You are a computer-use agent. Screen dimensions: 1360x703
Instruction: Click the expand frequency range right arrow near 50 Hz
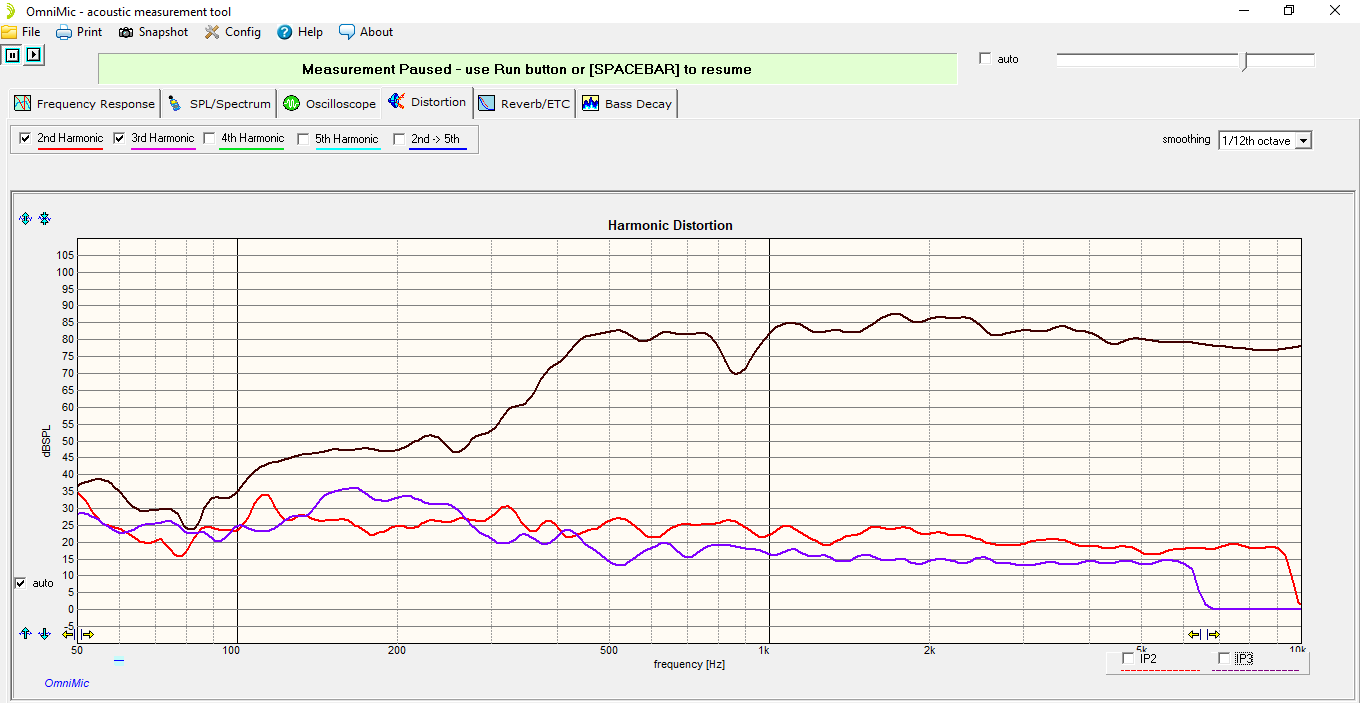[87, 634]
